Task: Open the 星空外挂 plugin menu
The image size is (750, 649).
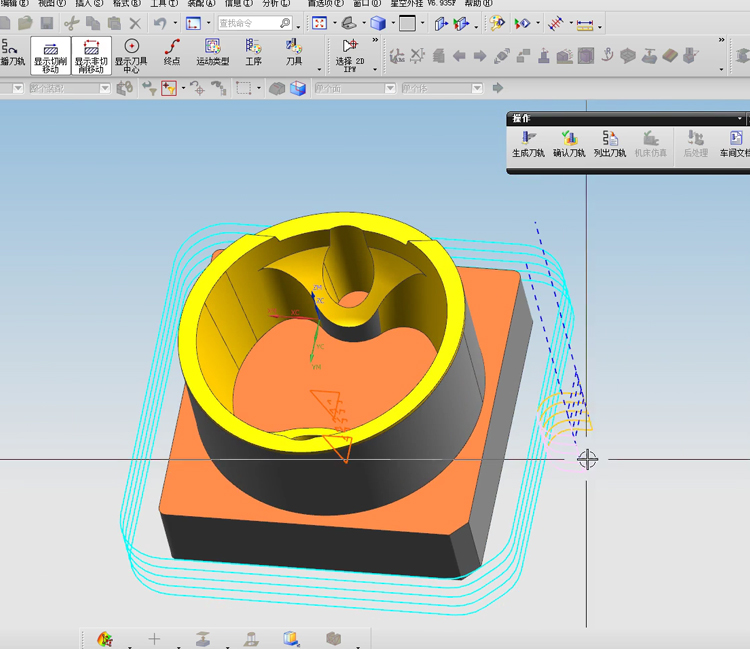Action: (423, 3)
